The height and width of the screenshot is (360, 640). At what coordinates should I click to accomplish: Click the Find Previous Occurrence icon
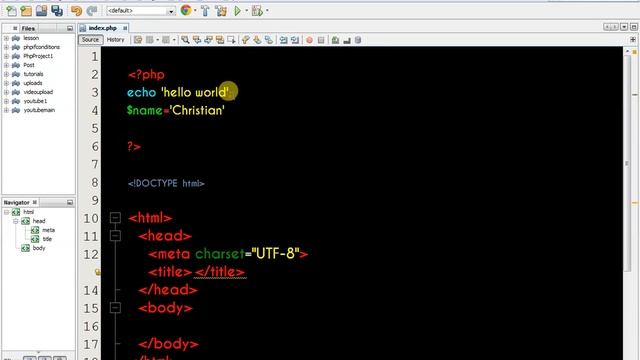[x=197, y=40]
